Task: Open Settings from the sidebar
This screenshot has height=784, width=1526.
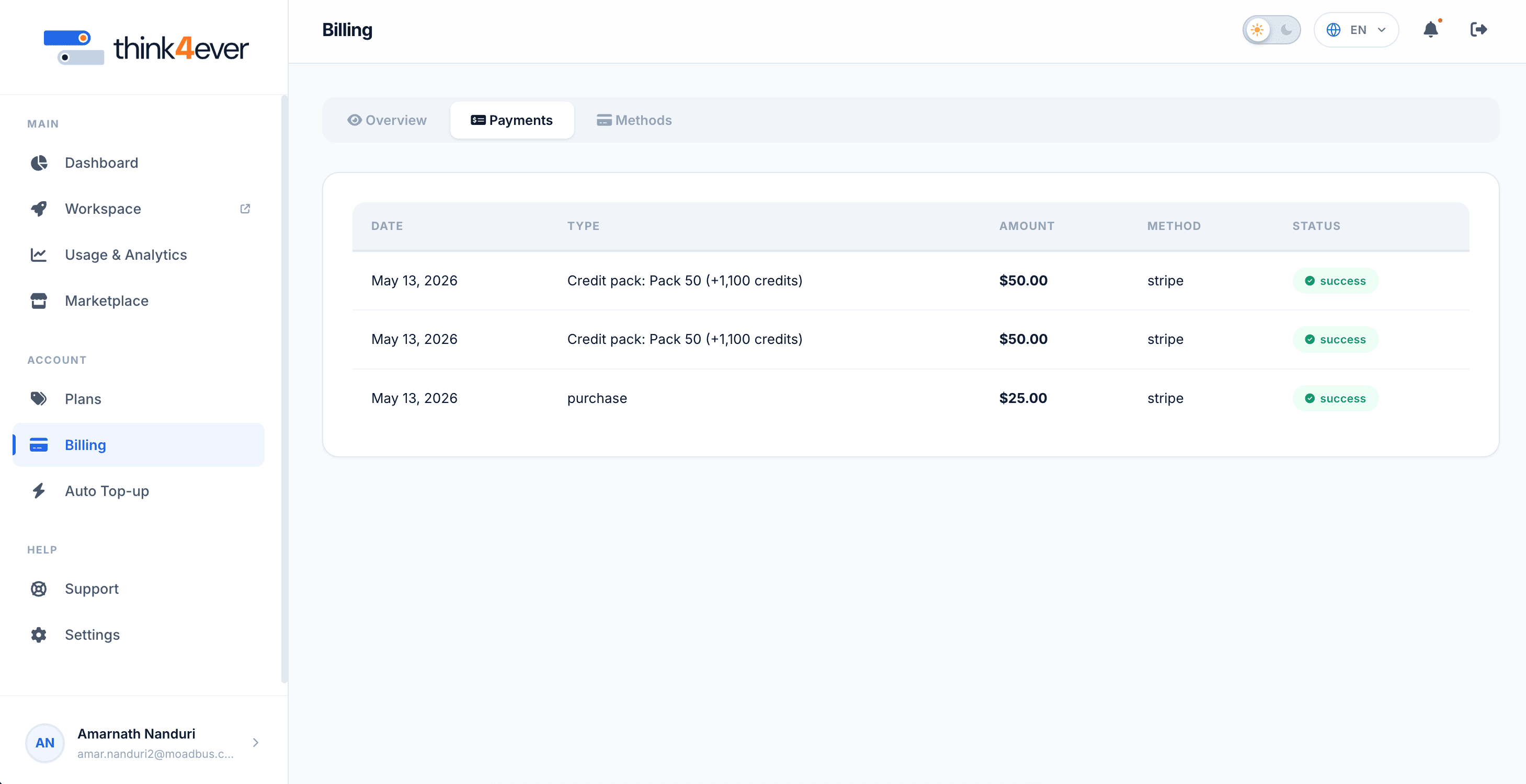Action: [x=138, y=635]
